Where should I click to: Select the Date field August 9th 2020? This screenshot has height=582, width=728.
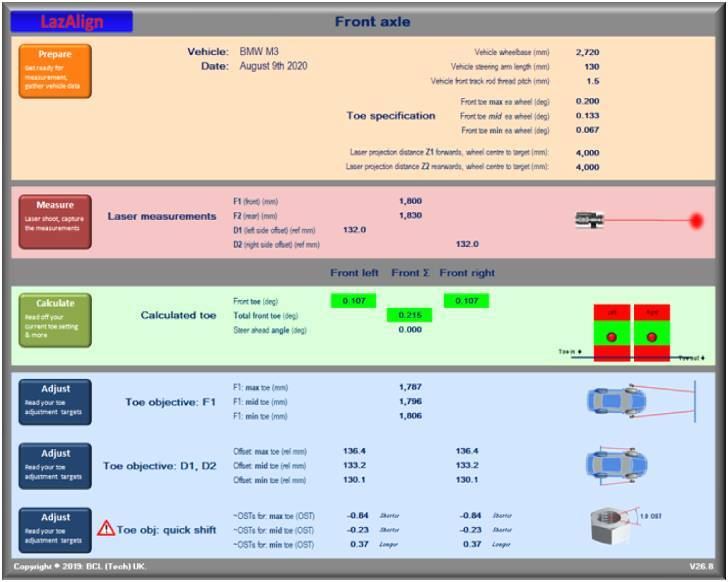pyautogui.click(x=273, y=66)
